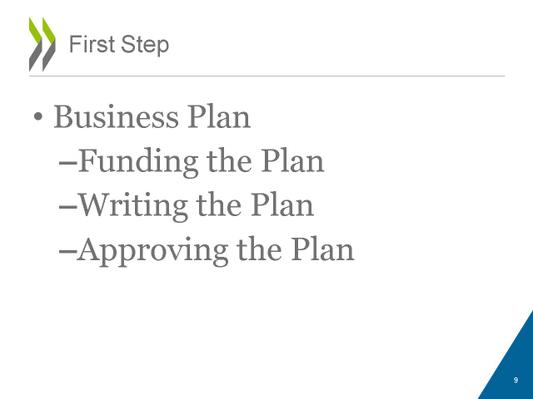The image size is (533, 399).
Task: Select the "First Step" slide title
Action: (119, 45)
